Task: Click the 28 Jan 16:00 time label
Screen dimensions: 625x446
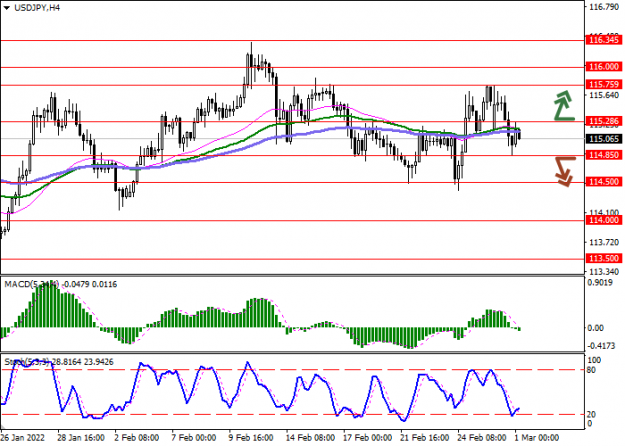Action: tap(81, 438)
